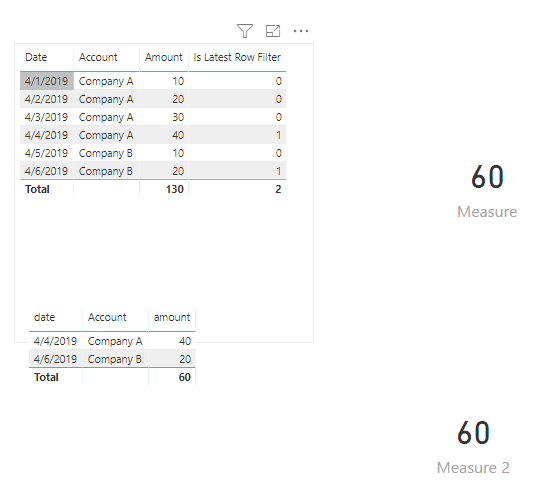This screenshot has height=496, width=555.
Task: Click filter value 1 in upper 4/6/2019 row
Action: 279,171
